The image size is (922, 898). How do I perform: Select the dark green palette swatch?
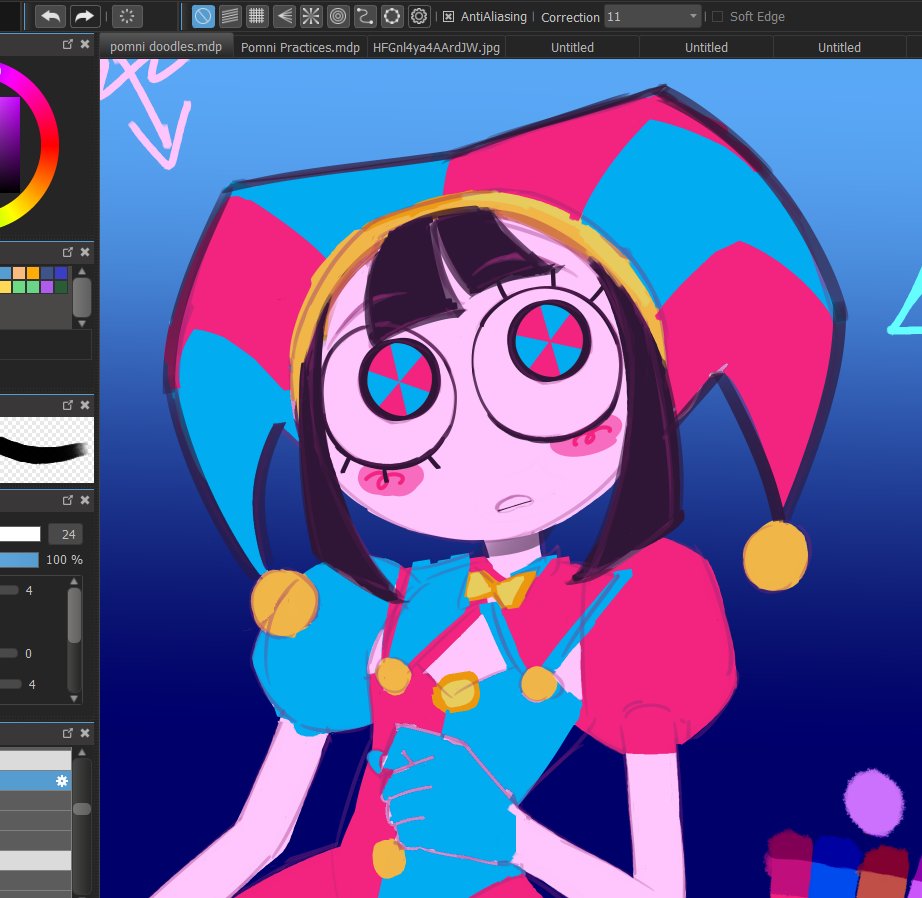click(60, 287)
